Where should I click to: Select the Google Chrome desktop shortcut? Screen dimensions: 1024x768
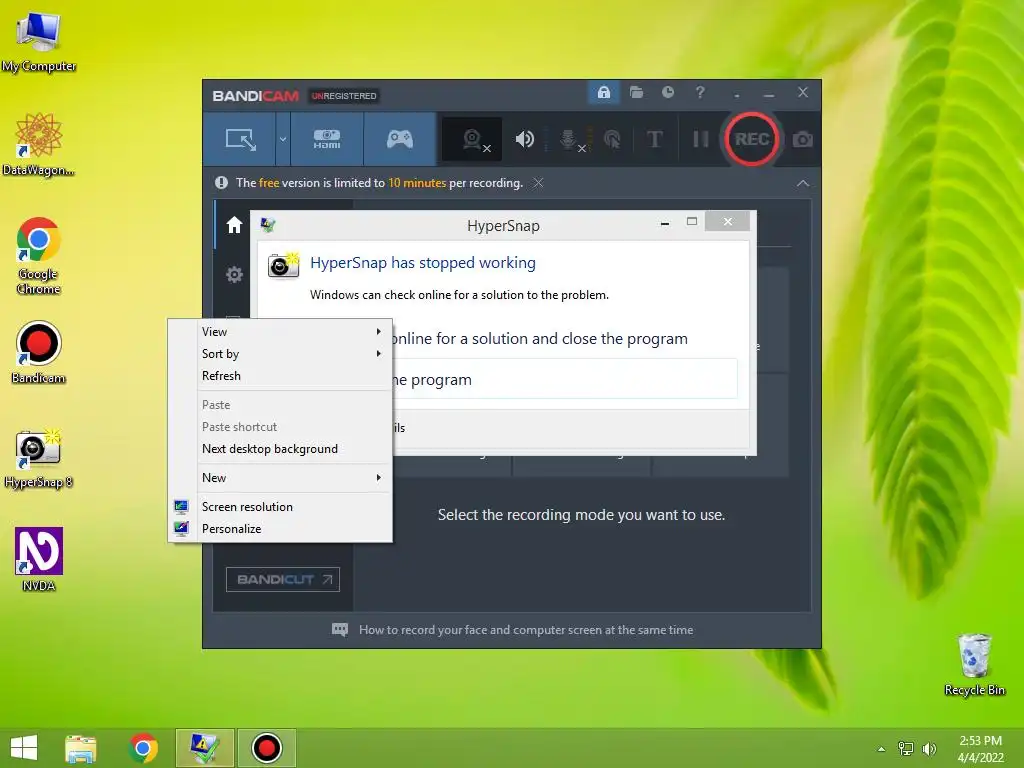39,256
